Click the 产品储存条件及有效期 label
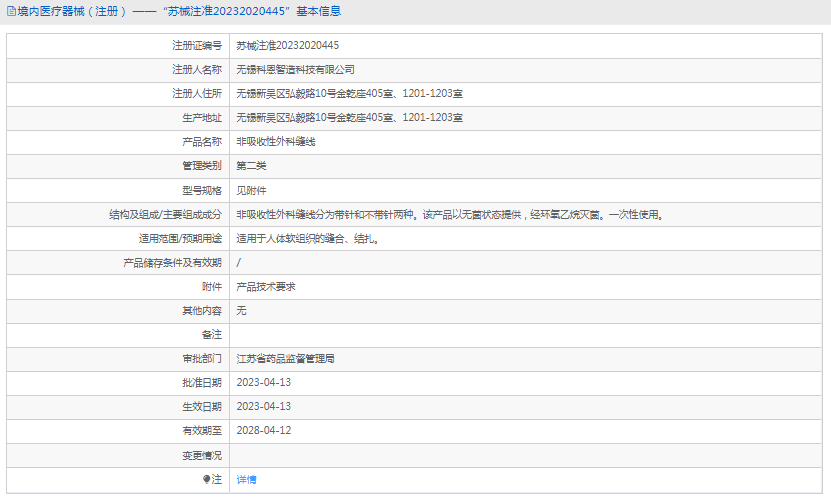Image resolution: width=831 pixels, height=498 pixels. [172, 263]
